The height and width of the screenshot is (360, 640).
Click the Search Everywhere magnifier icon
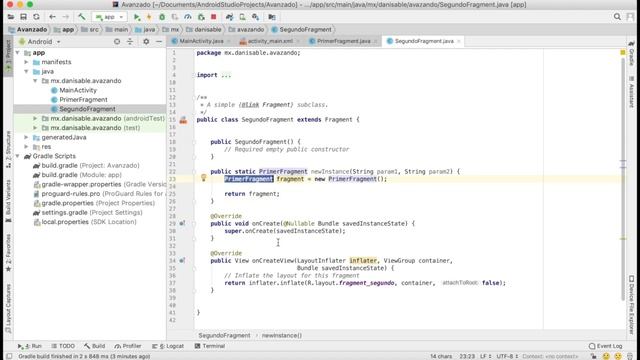[617, 17]
